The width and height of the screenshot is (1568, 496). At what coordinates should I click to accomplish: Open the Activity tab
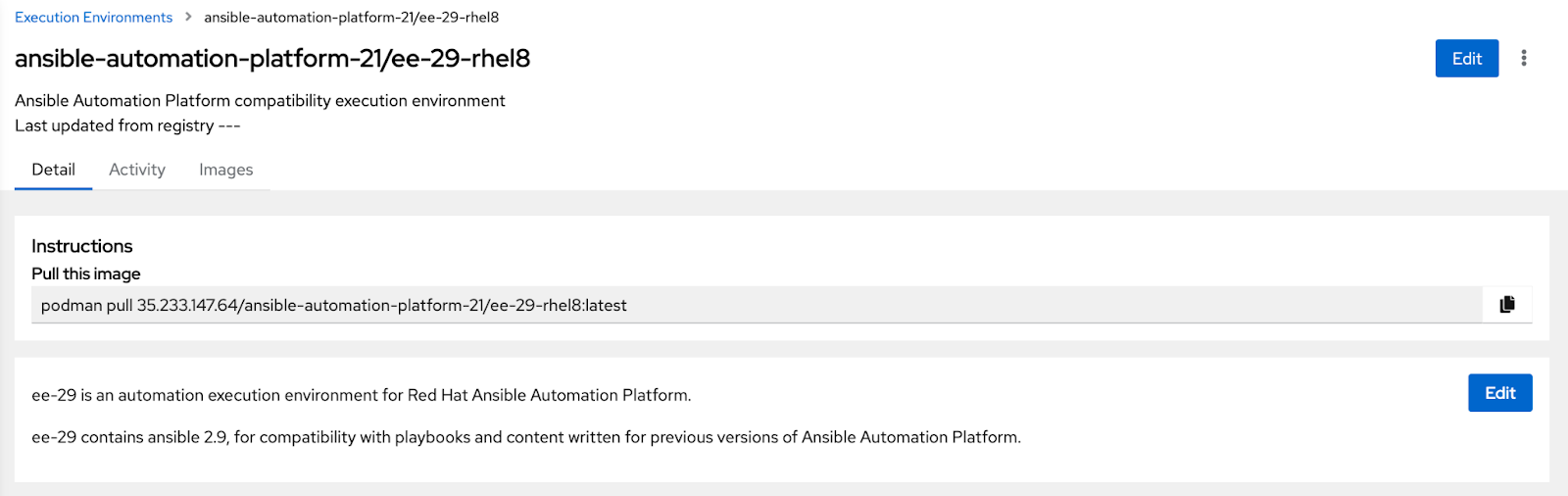[x=137, y=170]
